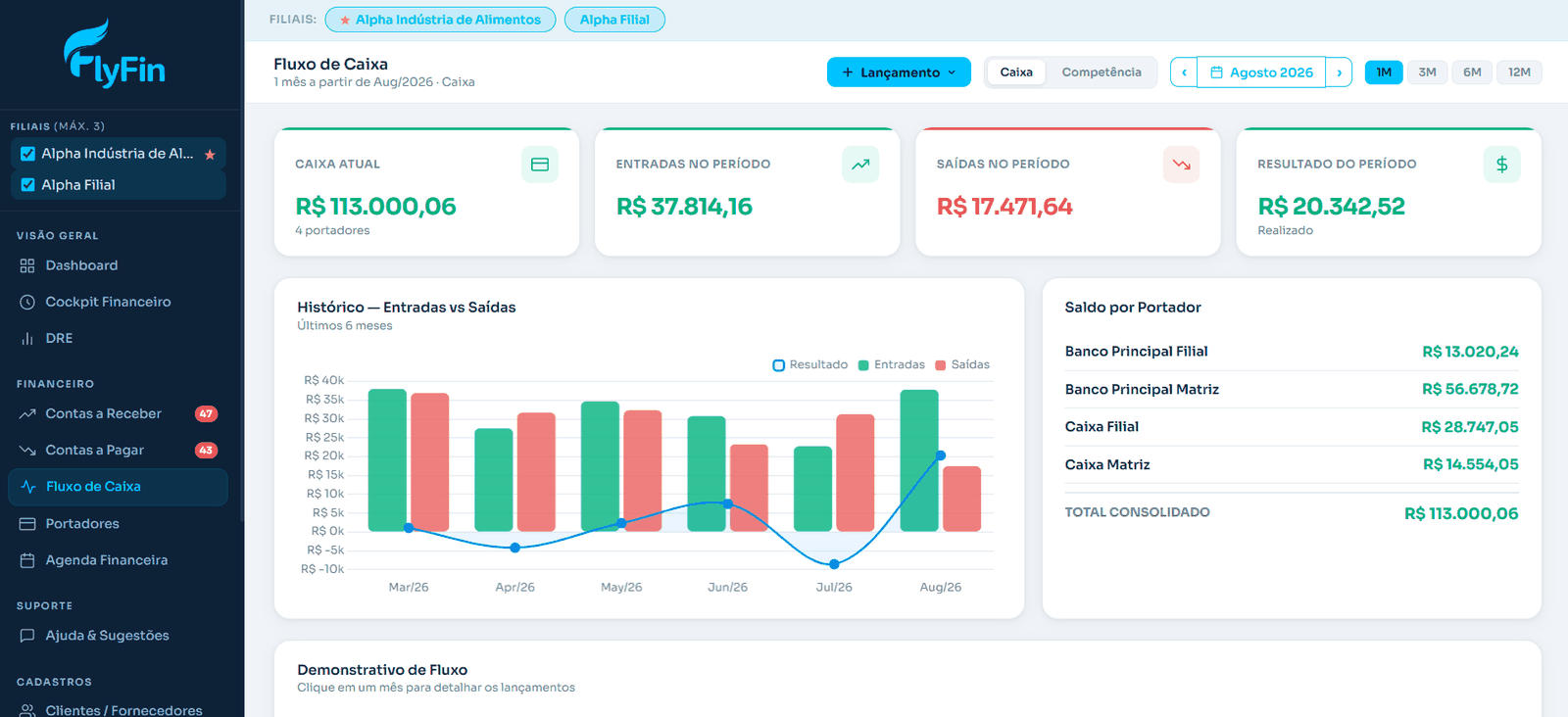Click the calendar icon in Agosto 2026
The width and height of the screenshot is (1568, 717).
point(1216,72)
